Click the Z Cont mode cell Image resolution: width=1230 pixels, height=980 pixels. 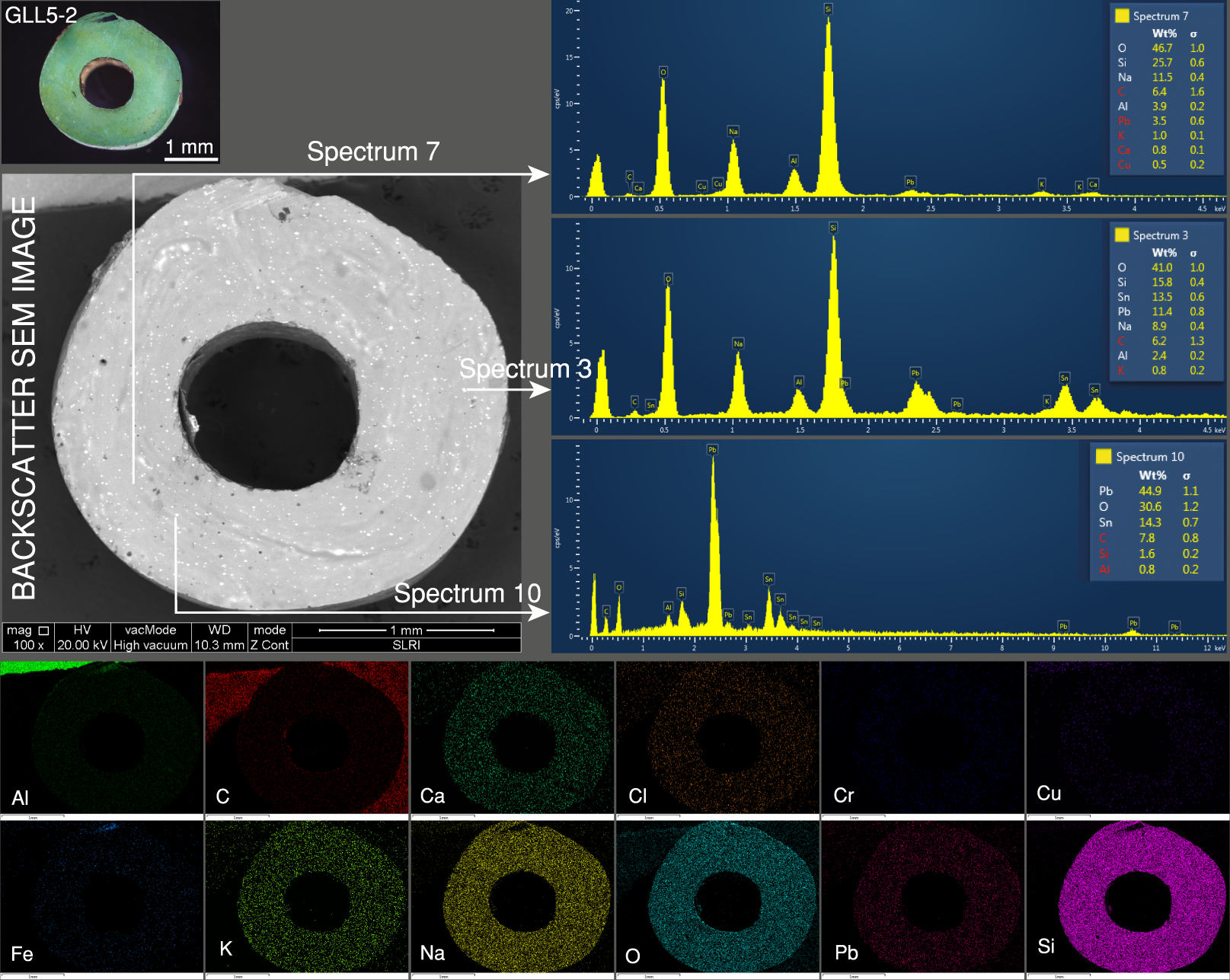coord(270,645)
